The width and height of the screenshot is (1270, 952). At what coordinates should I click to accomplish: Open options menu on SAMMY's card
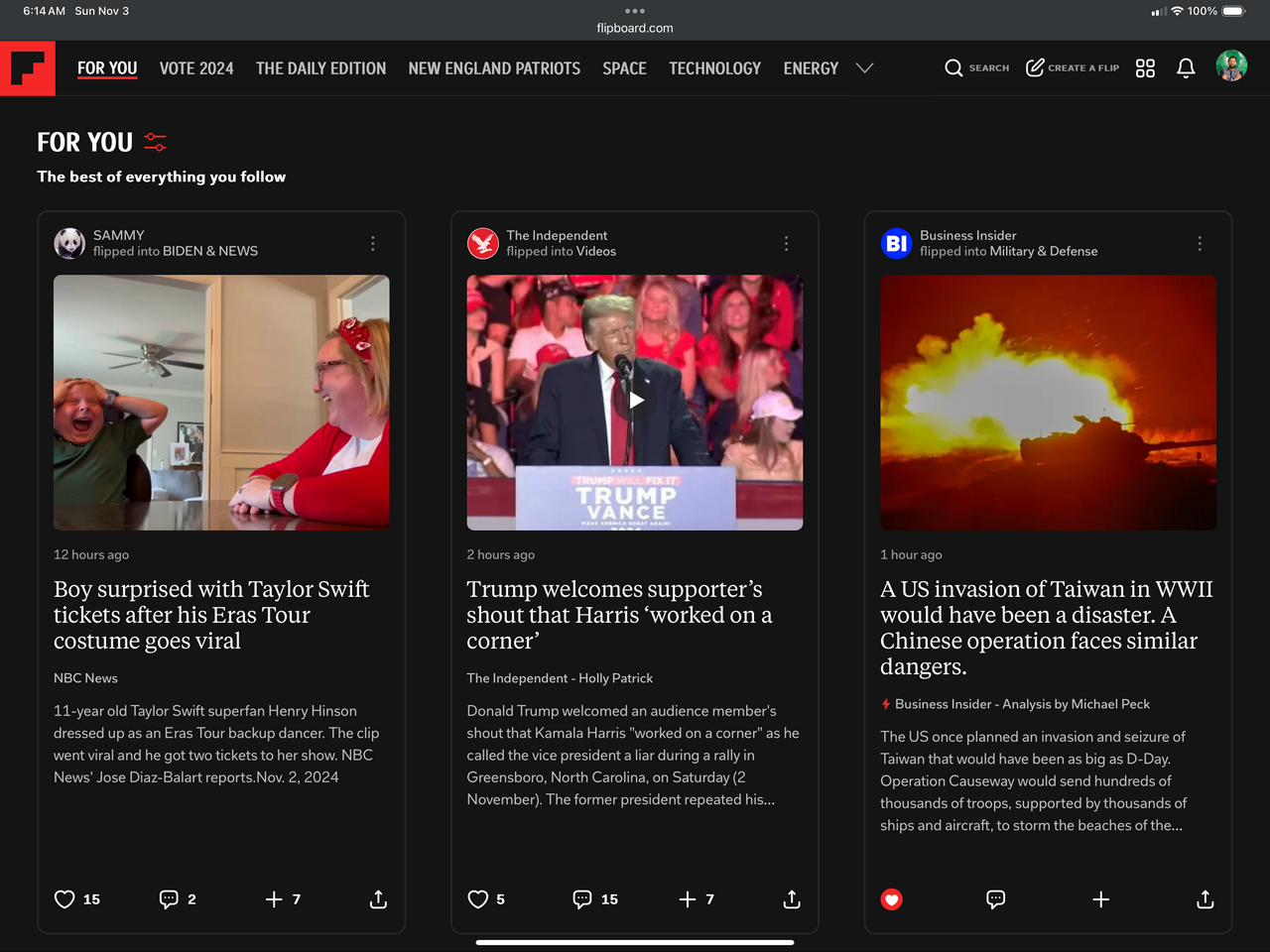pos(373,243)
